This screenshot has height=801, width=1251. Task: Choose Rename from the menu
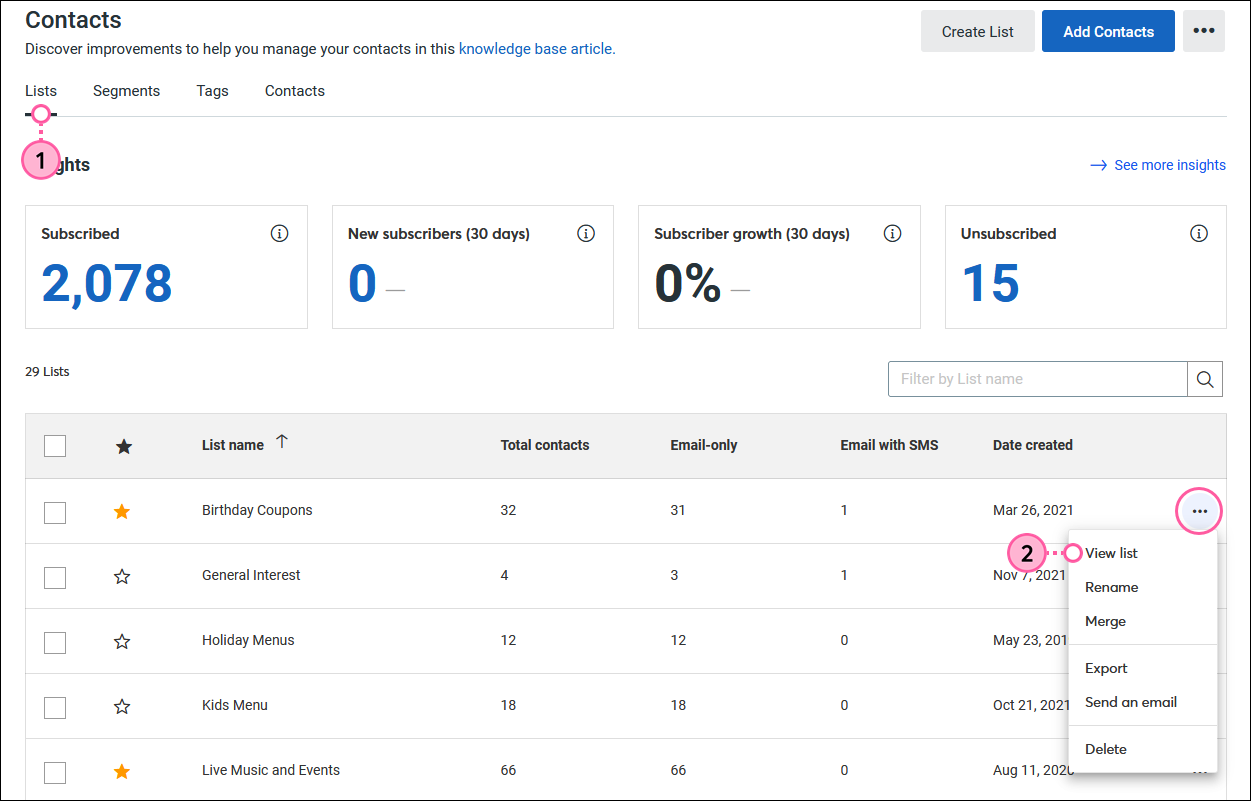1111,587
